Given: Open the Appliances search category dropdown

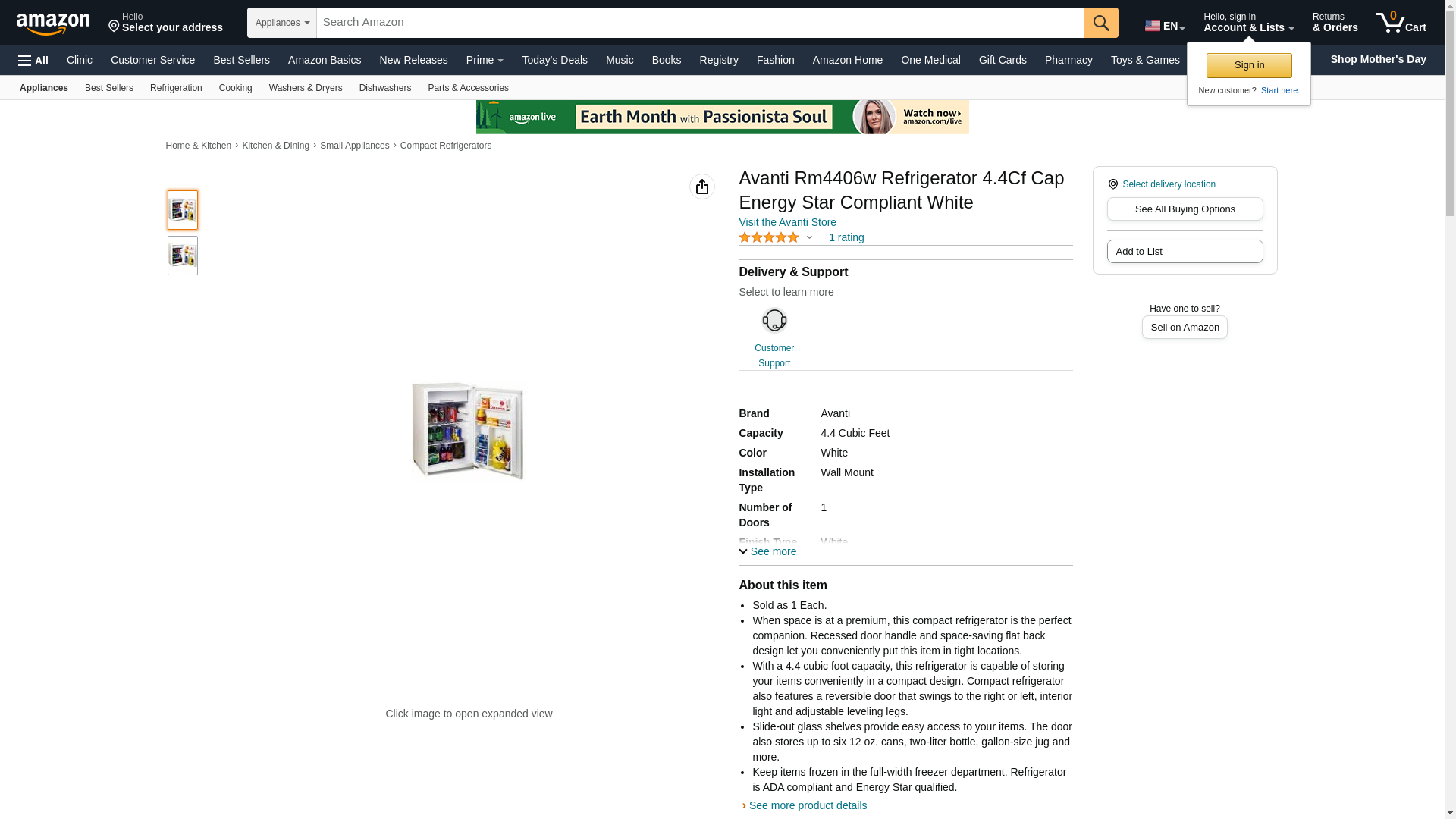Looking at the screenshot, I should coord(282,23).
